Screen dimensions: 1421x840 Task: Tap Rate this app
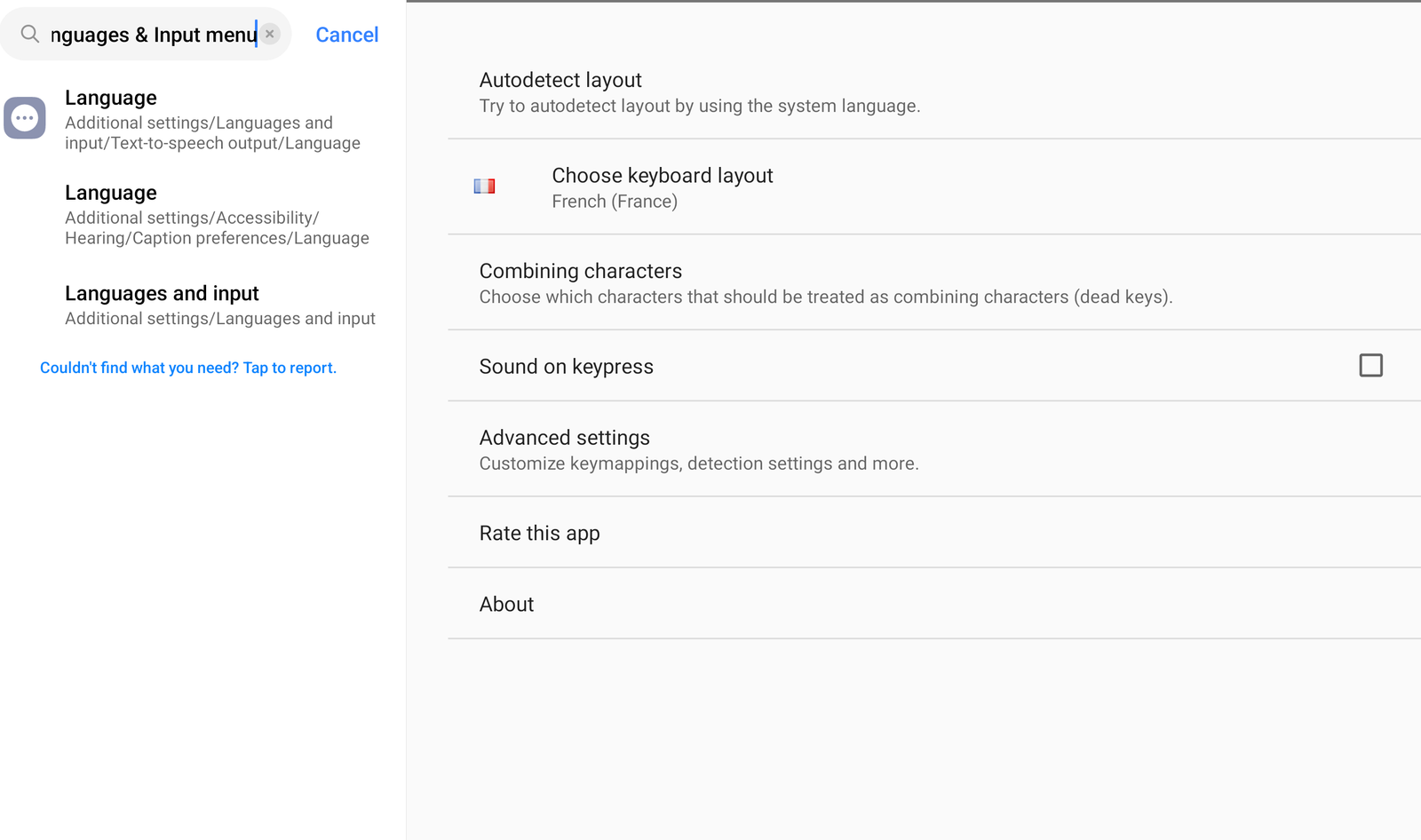(x=540, y=533)
